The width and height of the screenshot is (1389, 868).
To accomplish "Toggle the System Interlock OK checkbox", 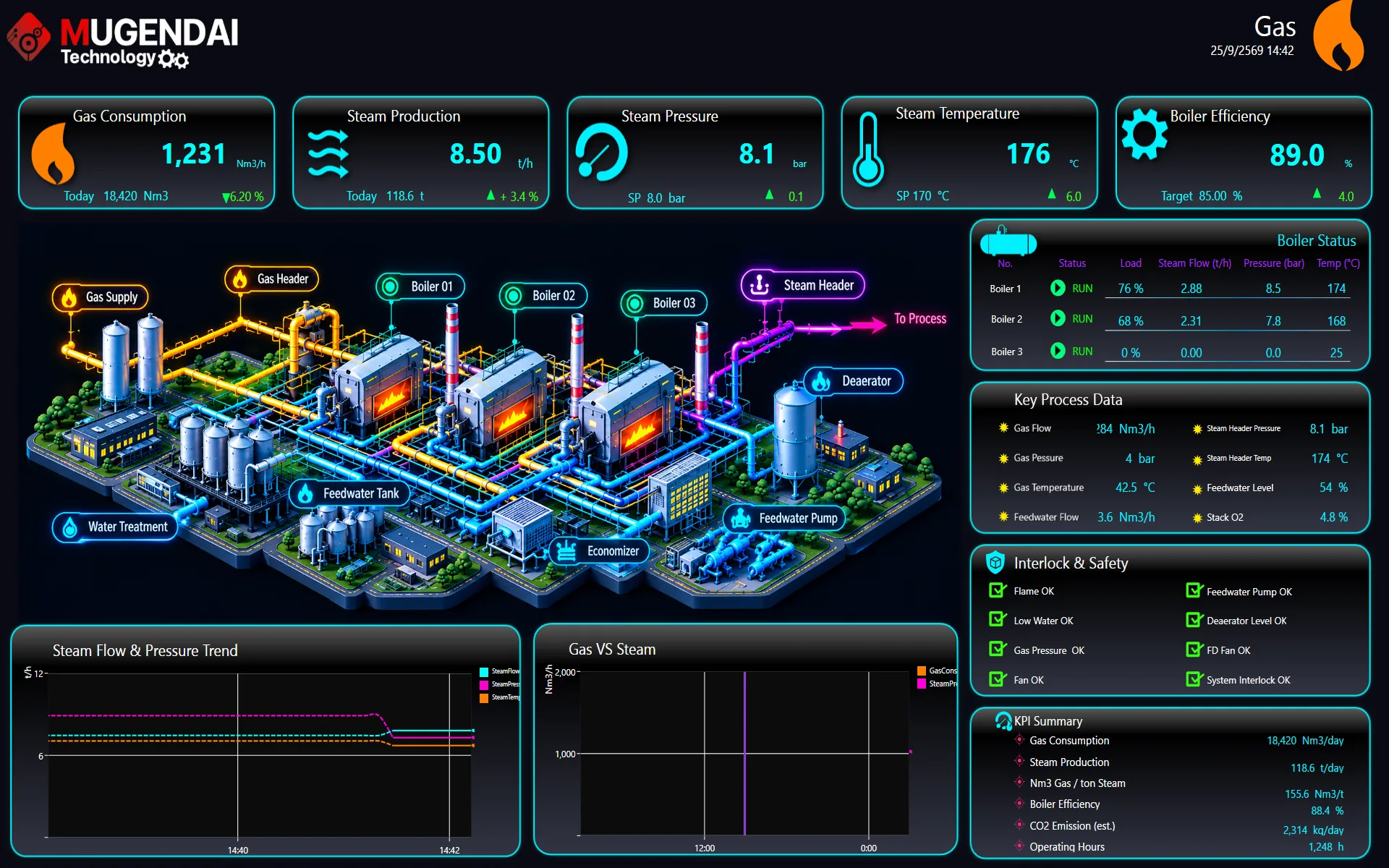I will [x=1194, y=679].
